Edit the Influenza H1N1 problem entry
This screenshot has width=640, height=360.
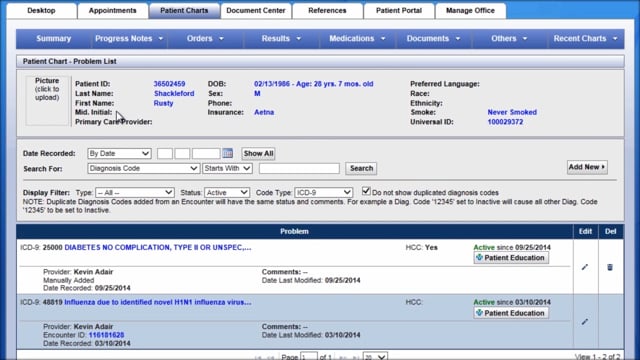[x=585, y=322]
